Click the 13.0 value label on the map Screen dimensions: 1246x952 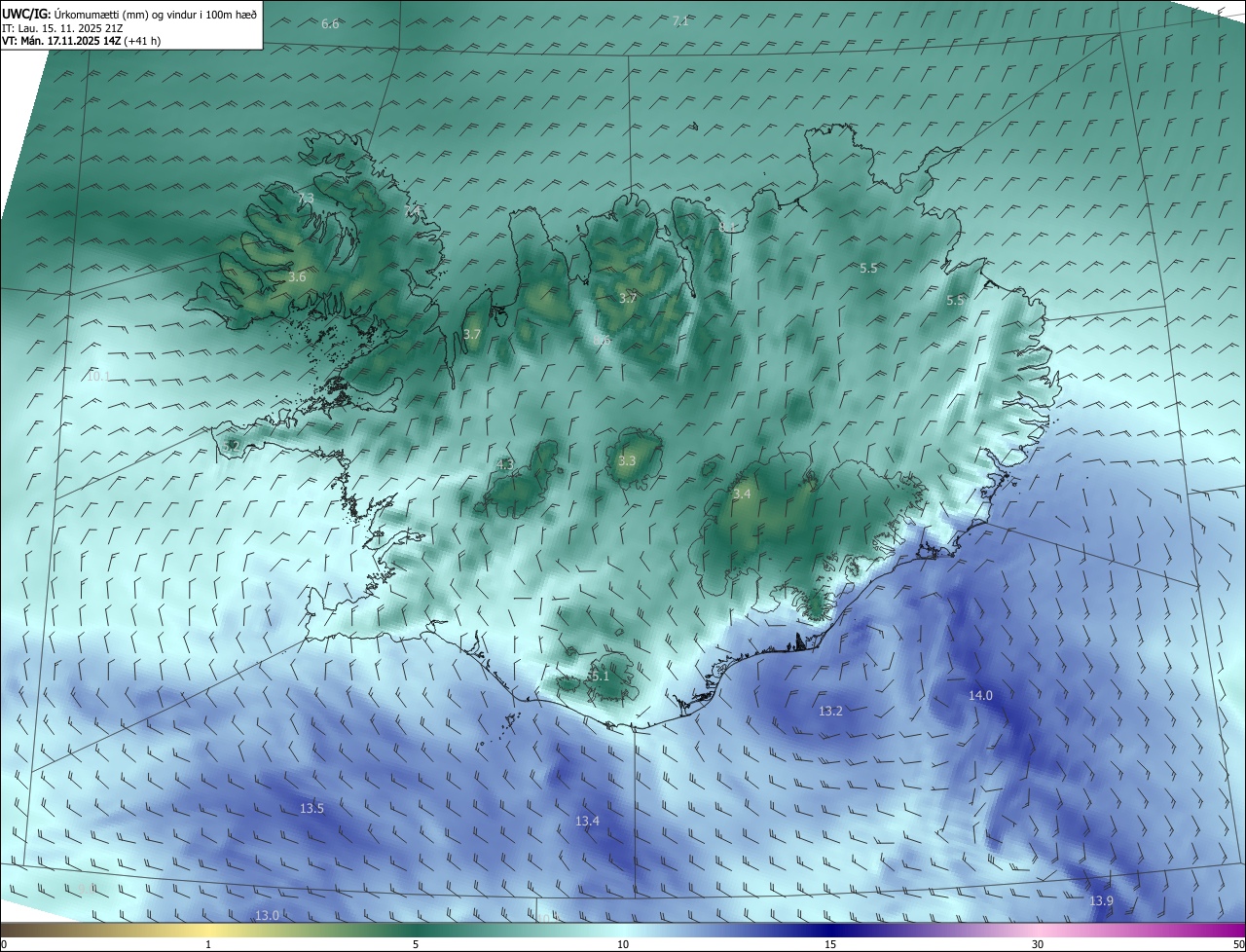(267, 916)
